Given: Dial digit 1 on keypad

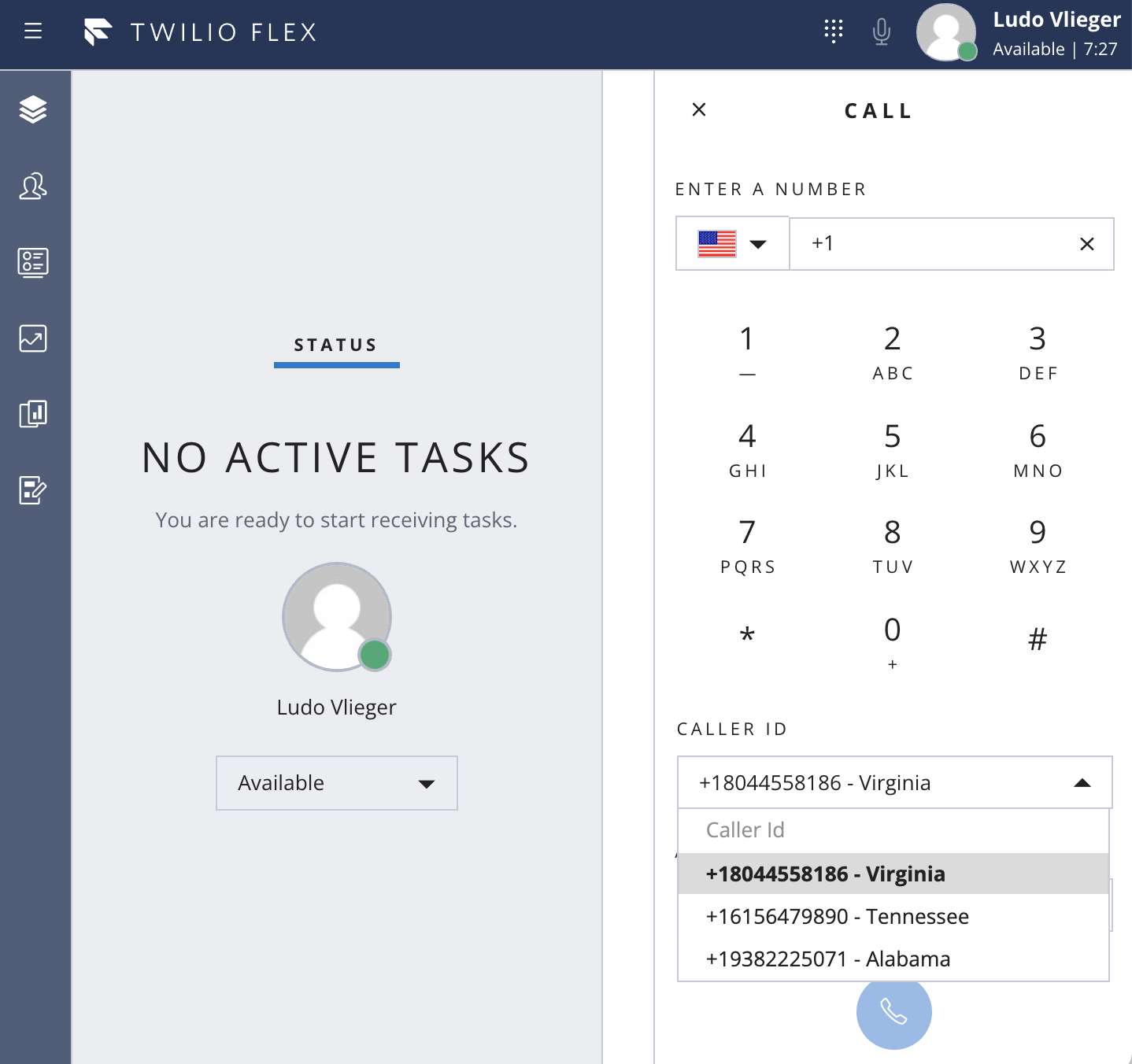Looking at the screenshot, I should (x=747, y=352).
